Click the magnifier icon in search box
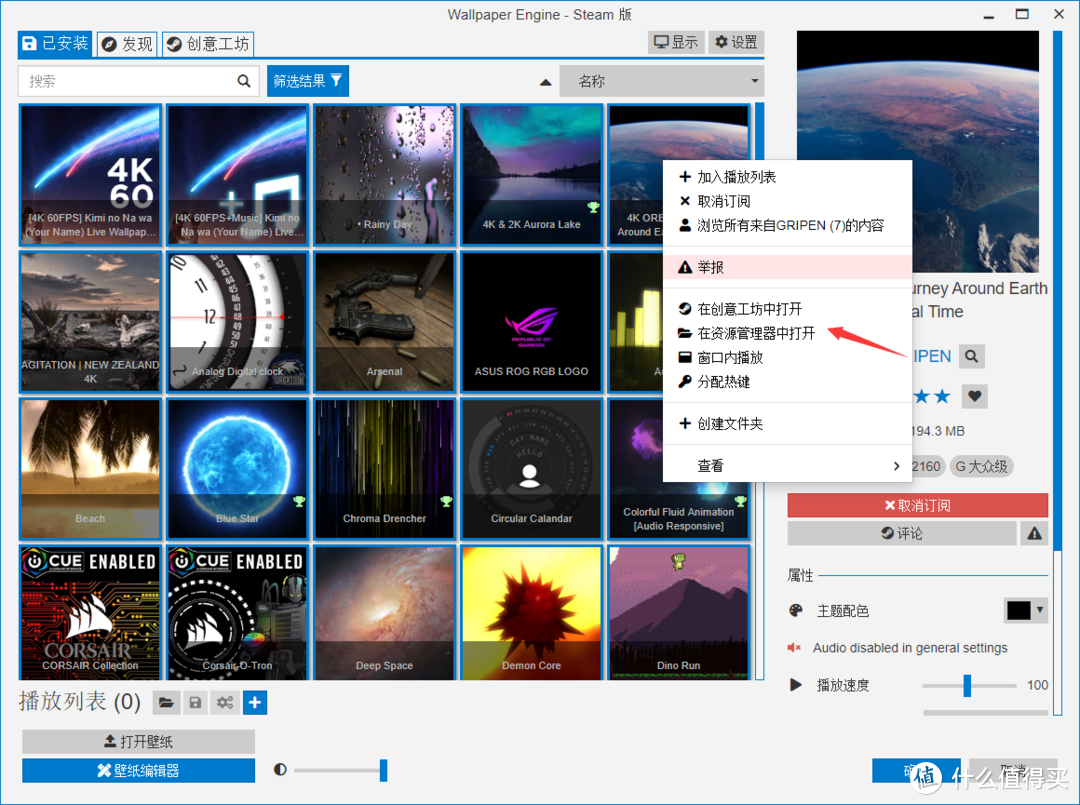This screenshot has height=805, width=1080. (x=243, y=81)
